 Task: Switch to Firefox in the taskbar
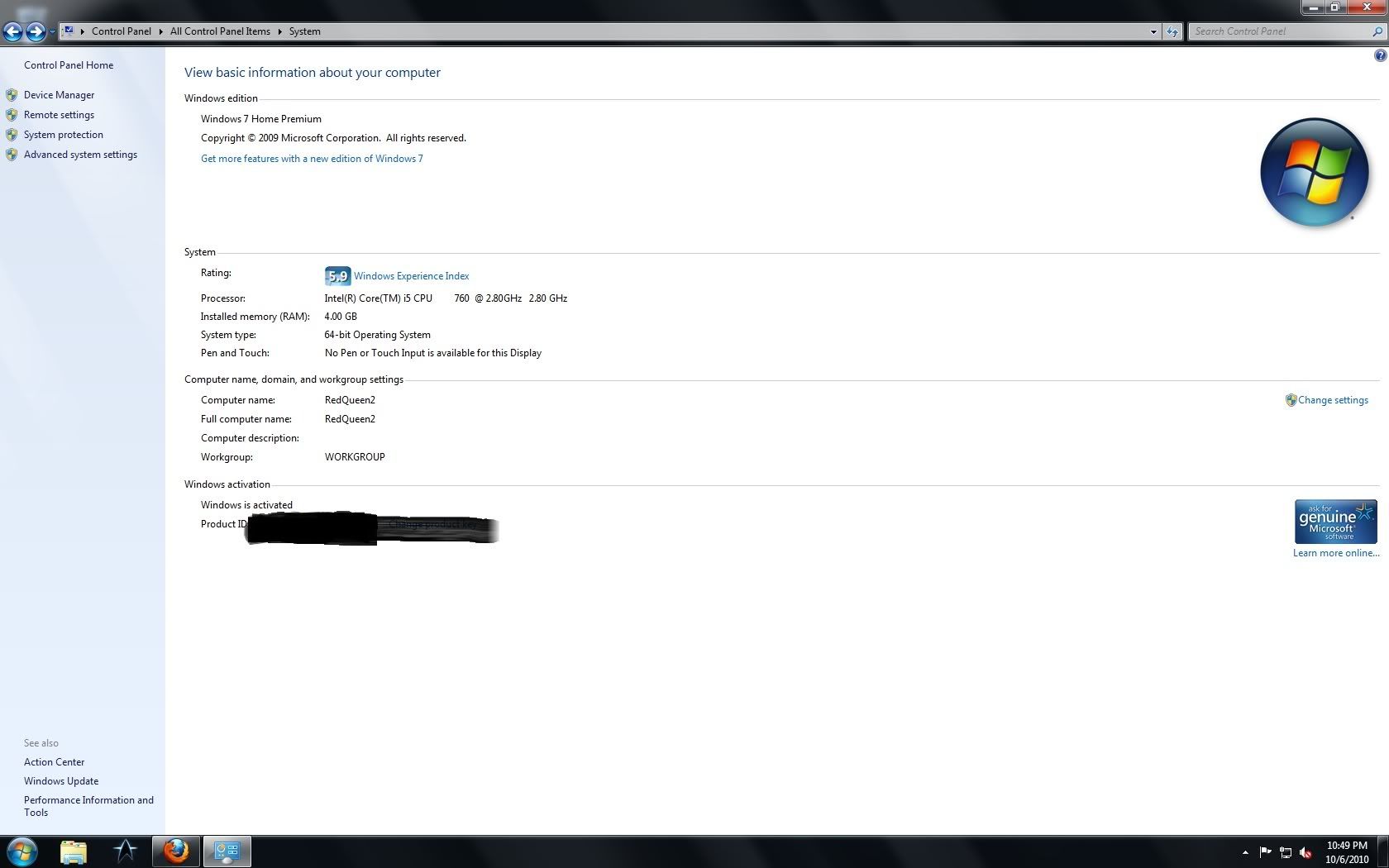coord(175,851)
